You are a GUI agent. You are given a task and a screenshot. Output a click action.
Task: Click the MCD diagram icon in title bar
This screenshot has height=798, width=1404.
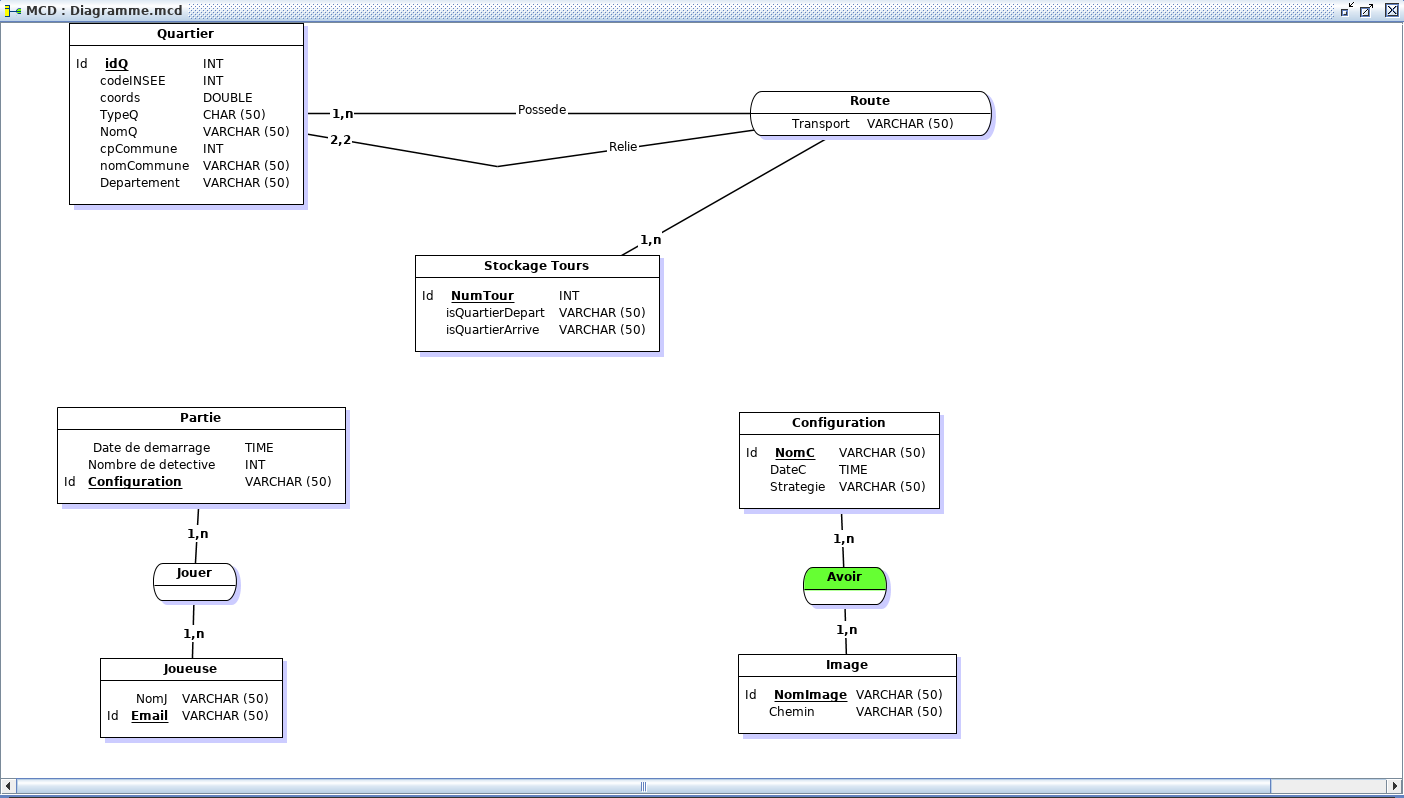coord(13,10)
